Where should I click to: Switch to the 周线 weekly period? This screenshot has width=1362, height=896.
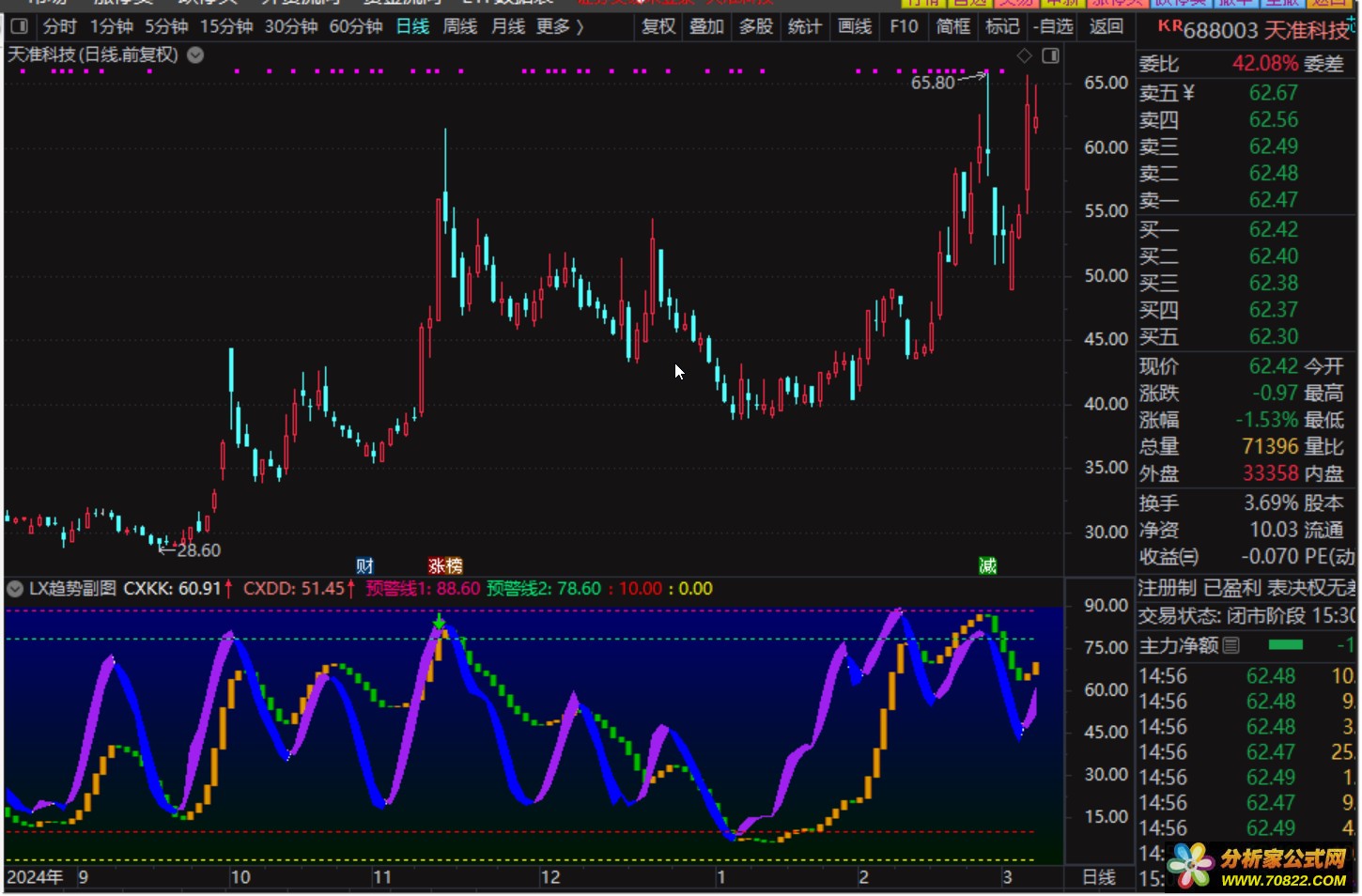pyautogui.click(x=460, y=26)
